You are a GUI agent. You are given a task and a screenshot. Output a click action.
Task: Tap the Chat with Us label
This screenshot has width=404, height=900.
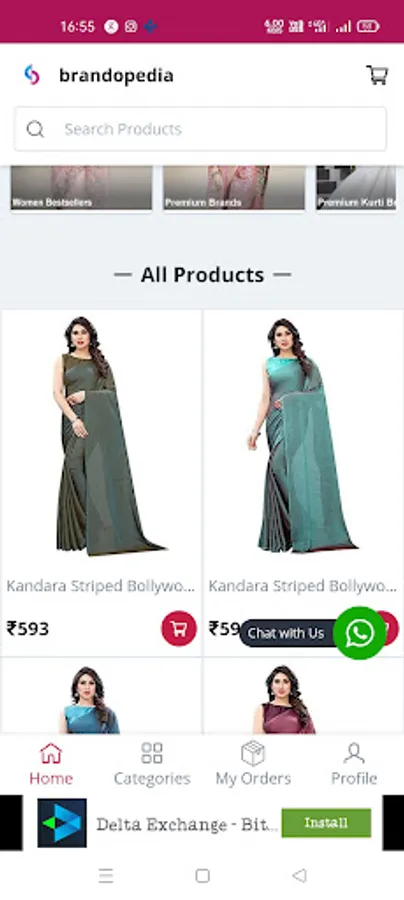(x=286, y=633)
